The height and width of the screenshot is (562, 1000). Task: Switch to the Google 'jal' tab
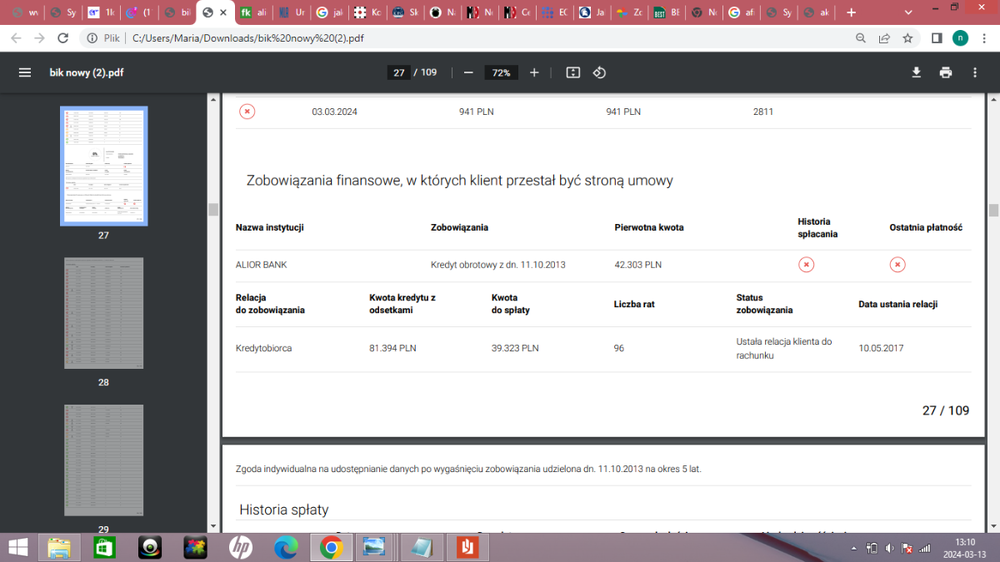click(x=330, y=12)
